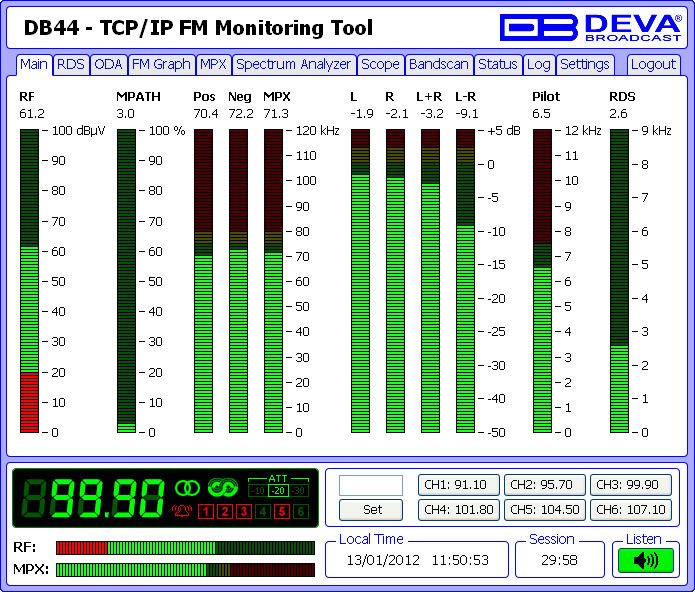Click the RDS indicator icon on display
The image size is (695, 592).
click(x=221, y=488)
